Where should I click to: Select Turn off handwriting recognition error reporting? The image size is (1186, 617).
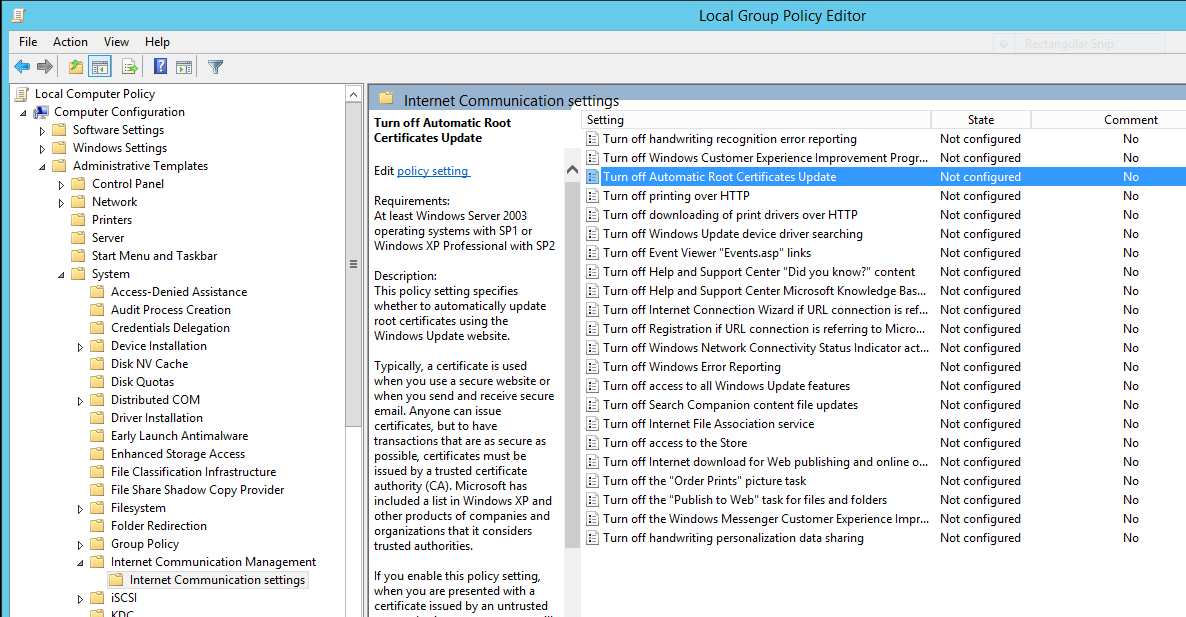[x=730, y=139]
